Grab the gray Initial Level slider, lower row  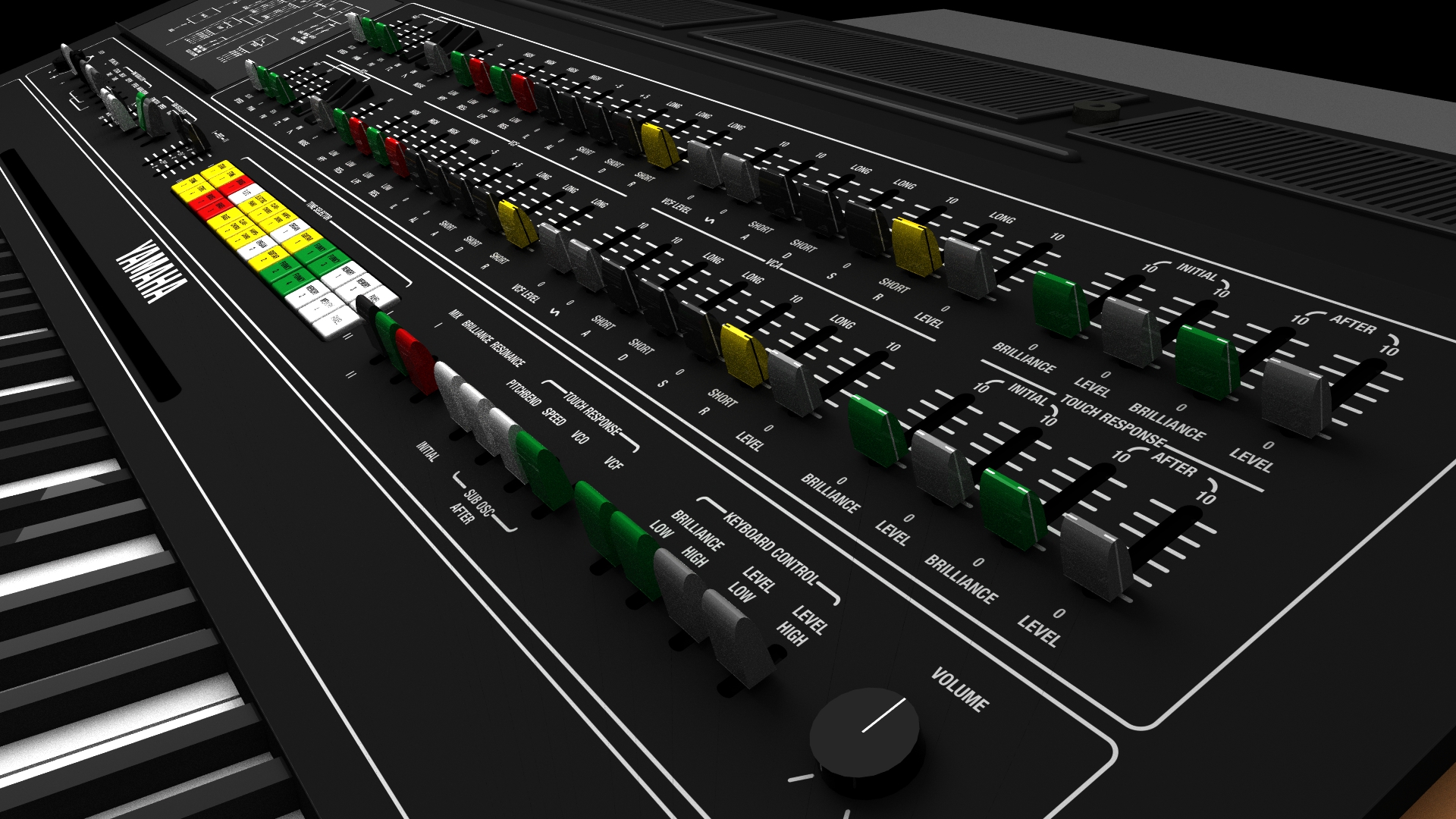coord(941,468)
